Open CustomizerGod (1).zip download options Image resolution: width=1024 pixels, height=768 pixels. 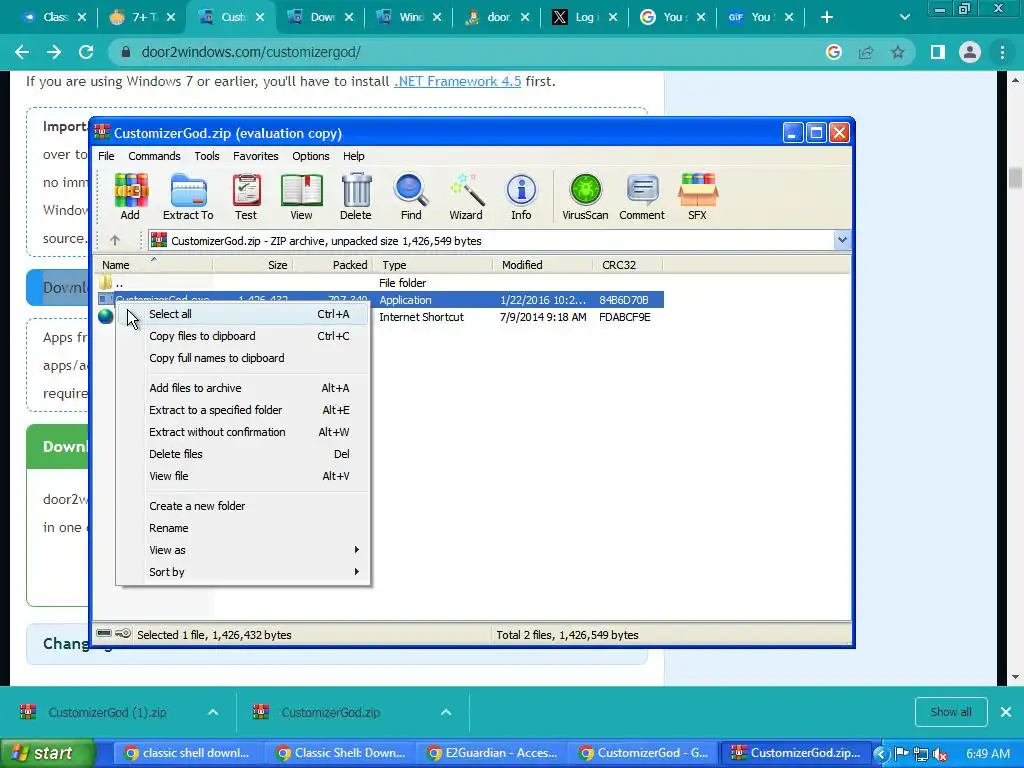pyautogui.click(x=213, y=712)
